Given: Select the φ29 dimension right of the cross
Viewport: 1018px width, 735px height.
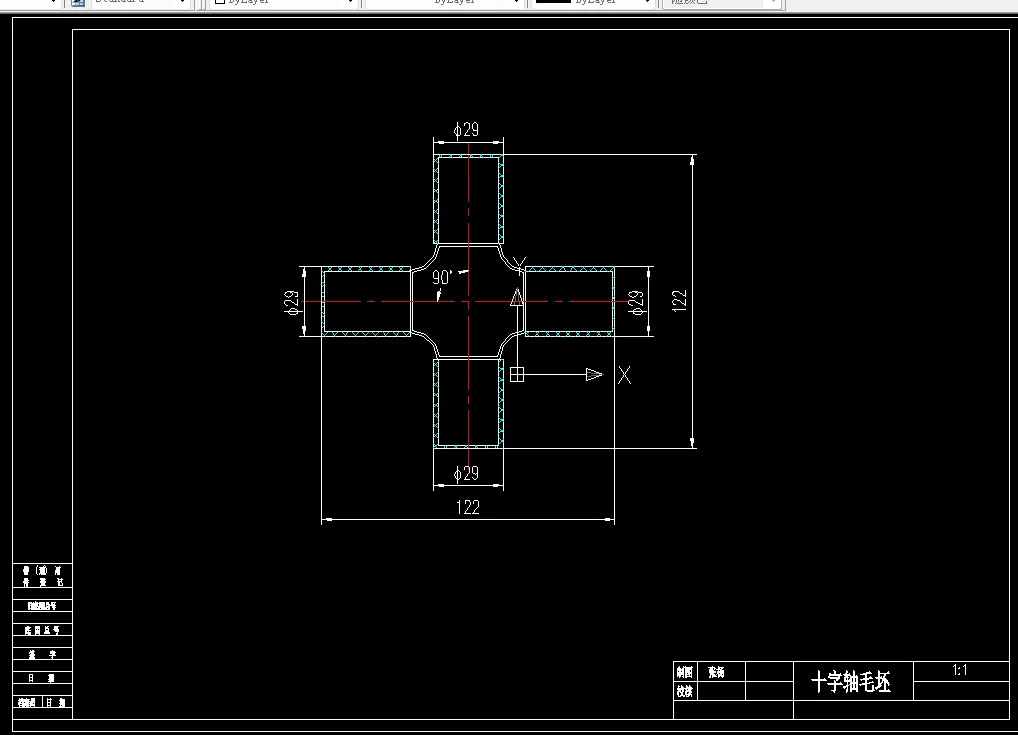Looking at the screenshot, I should [x=637, y=303].
